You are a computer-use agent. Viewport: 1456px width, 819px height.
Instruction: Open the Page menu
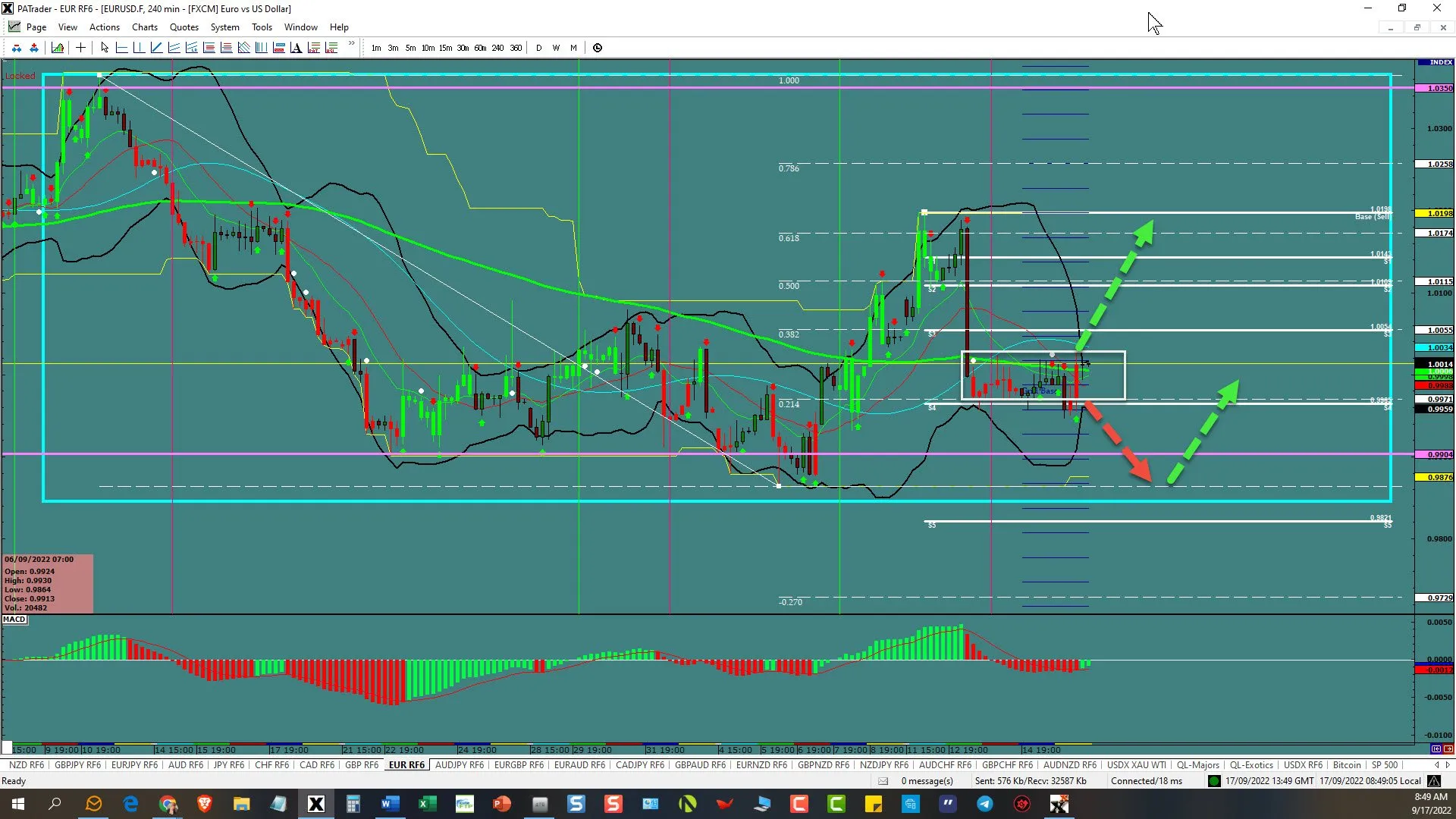[36, 27]
